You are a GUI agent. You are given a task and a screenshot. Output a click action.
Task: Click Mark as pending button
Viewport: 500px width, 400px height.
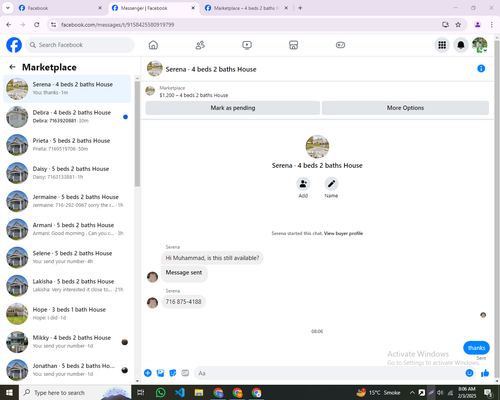[233, 108]
